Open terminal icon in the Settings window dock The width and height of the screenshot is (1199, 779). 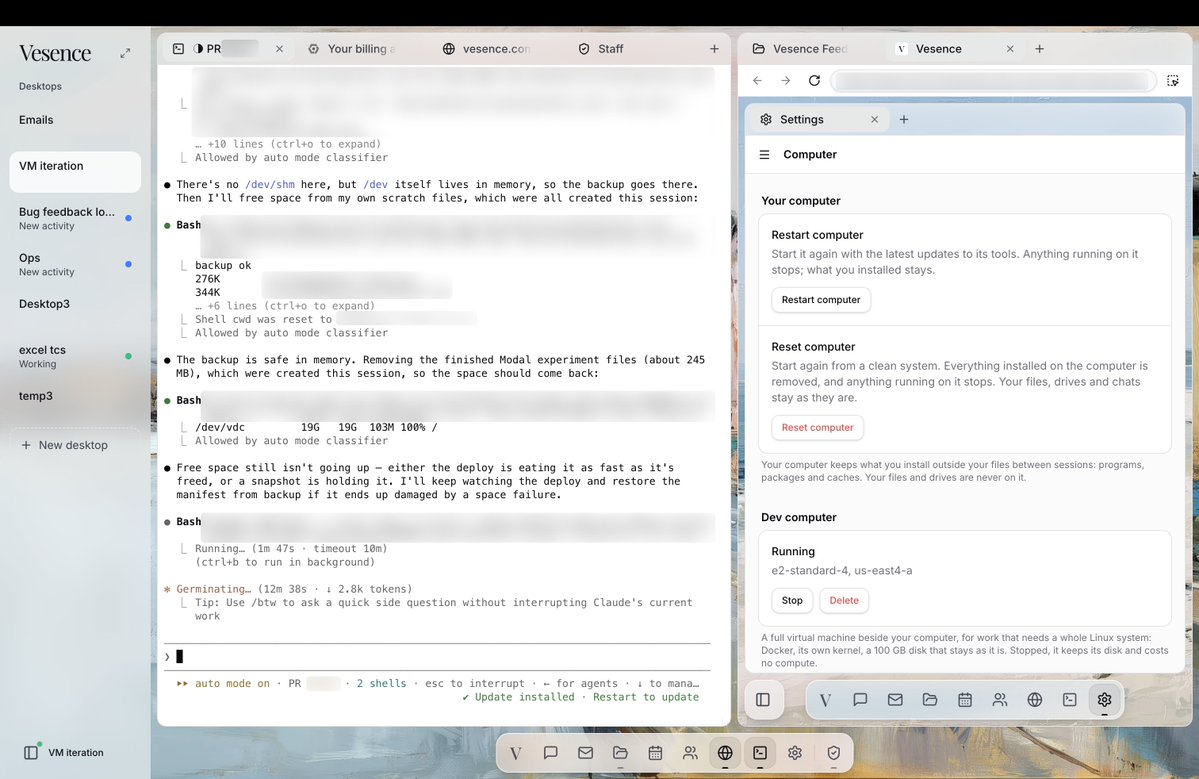coord(1070,699)
